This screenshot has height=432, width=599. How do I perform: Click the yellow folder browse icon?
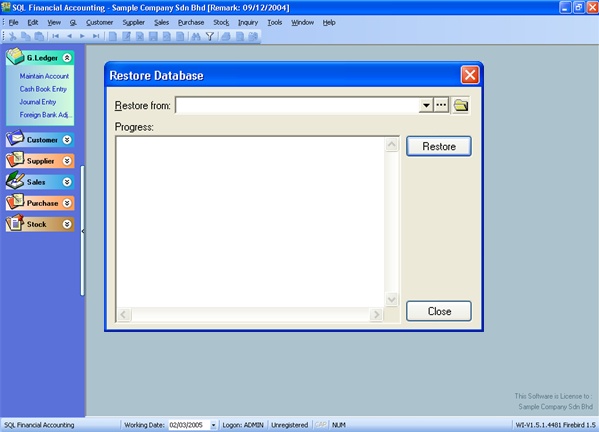pyautogui.click(x=460, y=105)
